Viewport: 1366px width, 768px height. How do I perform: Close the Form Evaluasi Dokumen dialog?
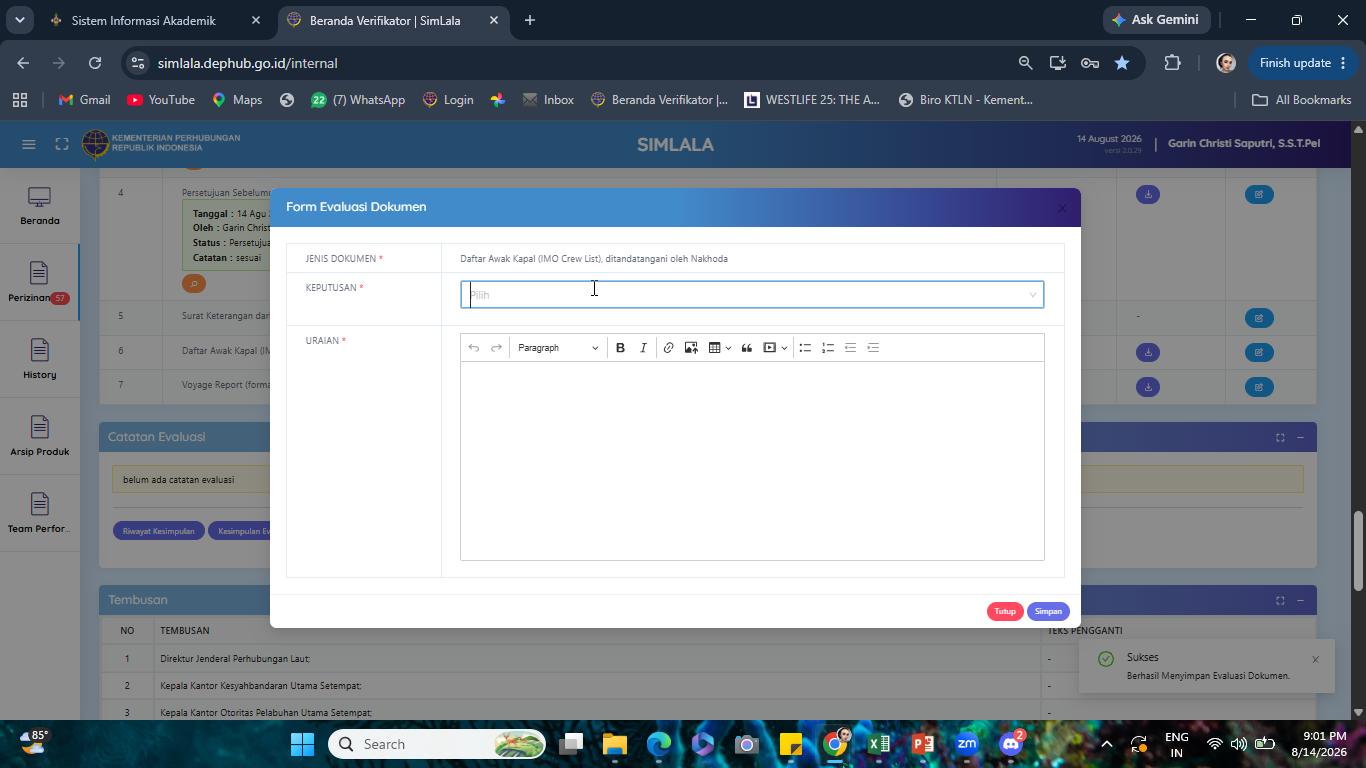(1062, 208)
